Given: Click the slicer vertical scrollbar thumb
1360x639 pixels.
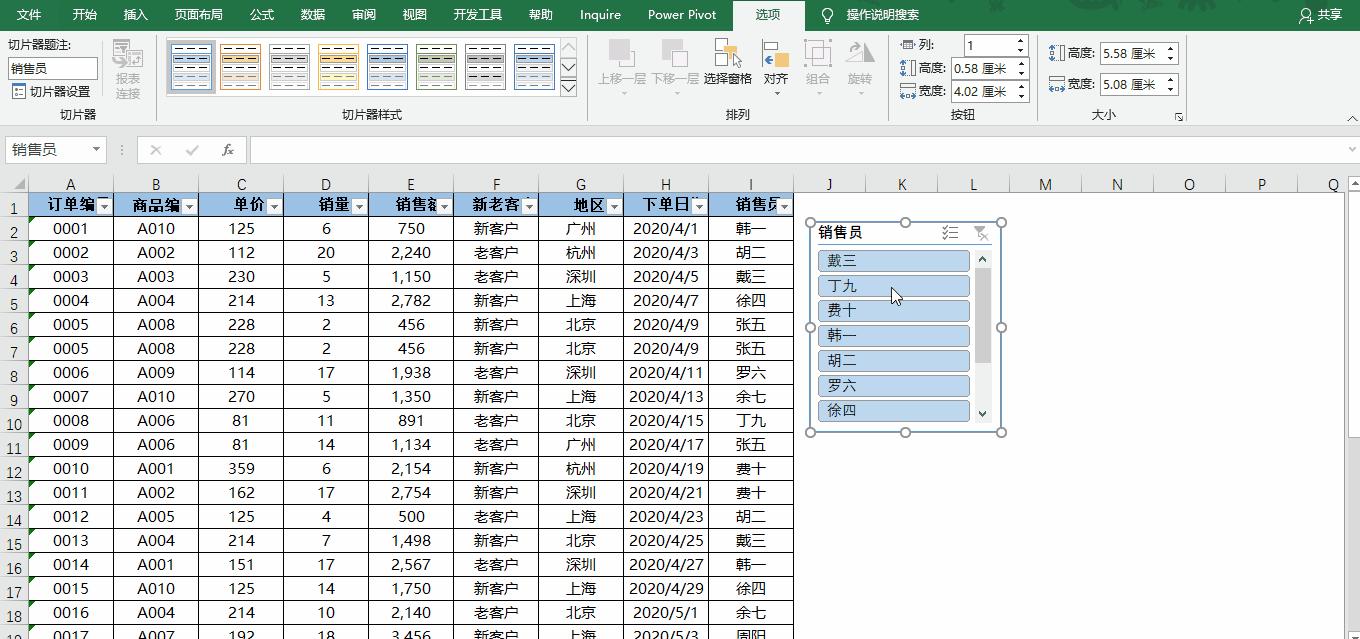Looking at the screenshot, I should click(983, 315).
